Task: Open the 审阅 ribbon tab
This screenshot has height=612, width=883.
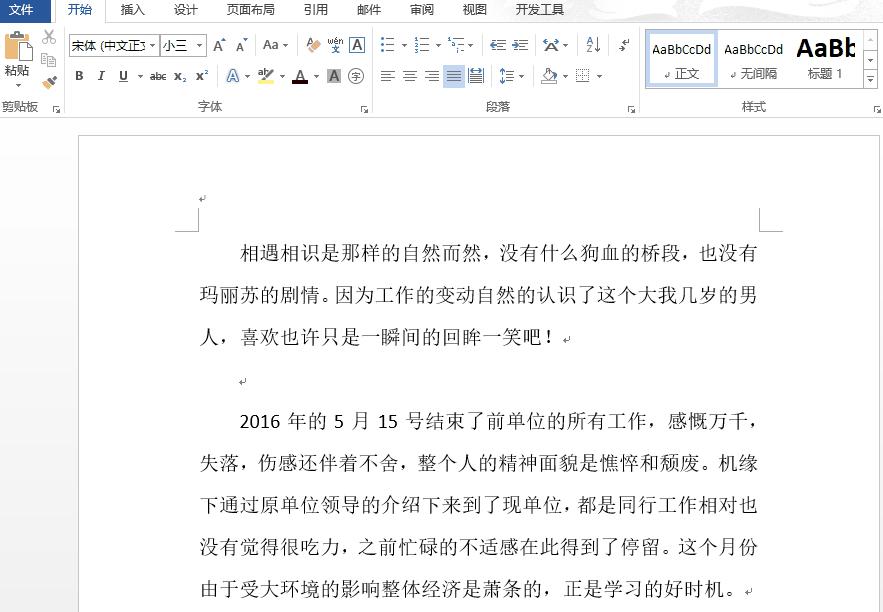Action: pyautogui.click(x=421, y=10)
